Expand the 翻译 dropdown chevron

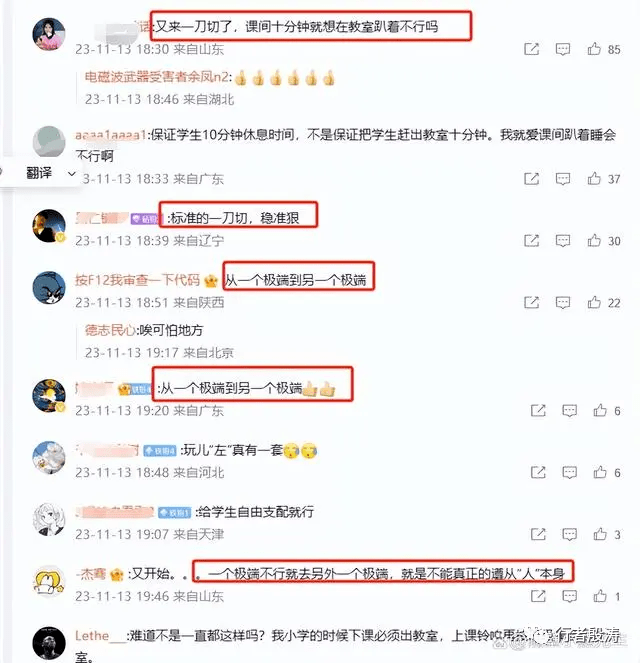72,173
